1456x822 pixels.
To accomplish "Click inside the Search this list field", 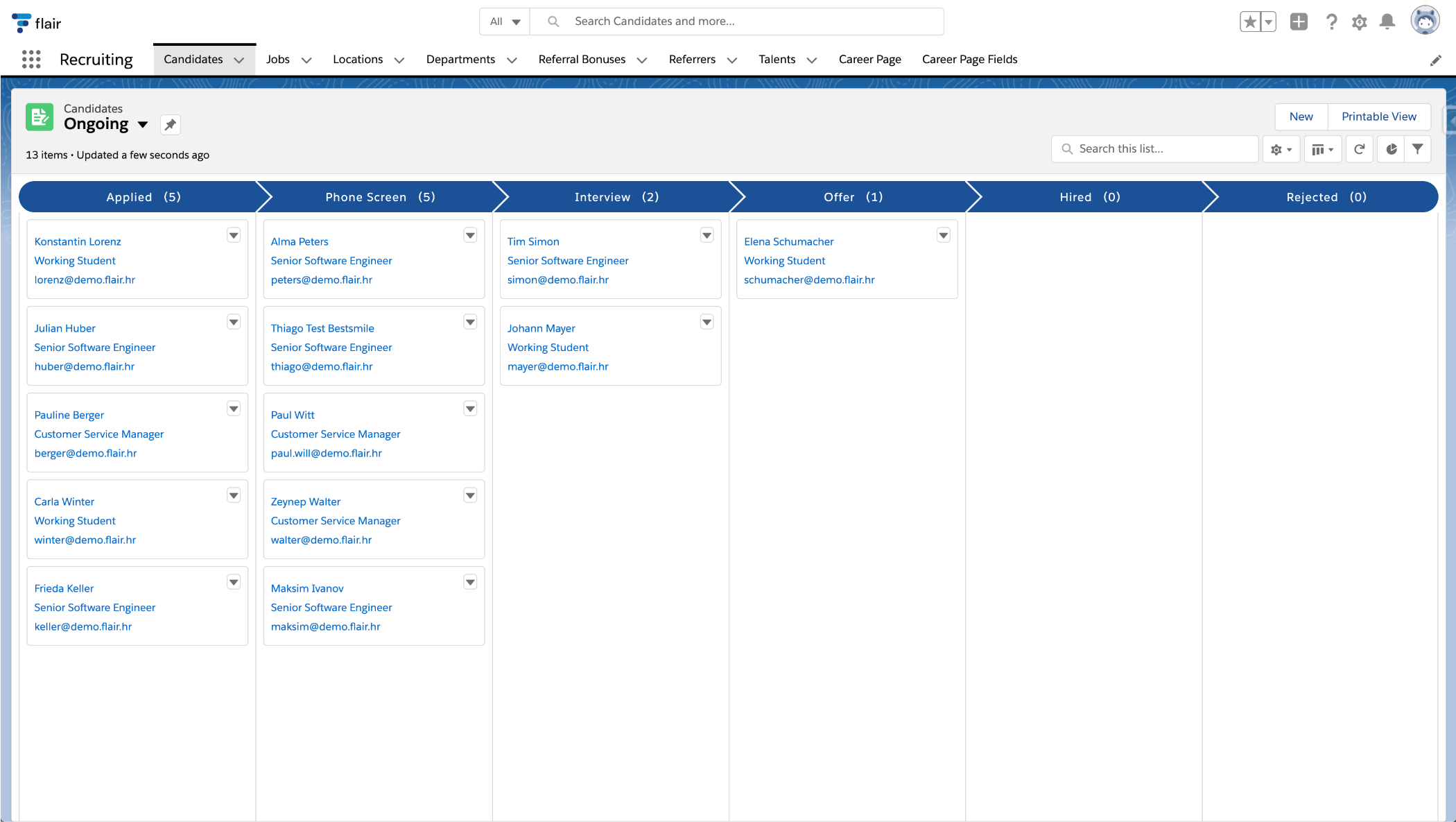I will 1154,148.
